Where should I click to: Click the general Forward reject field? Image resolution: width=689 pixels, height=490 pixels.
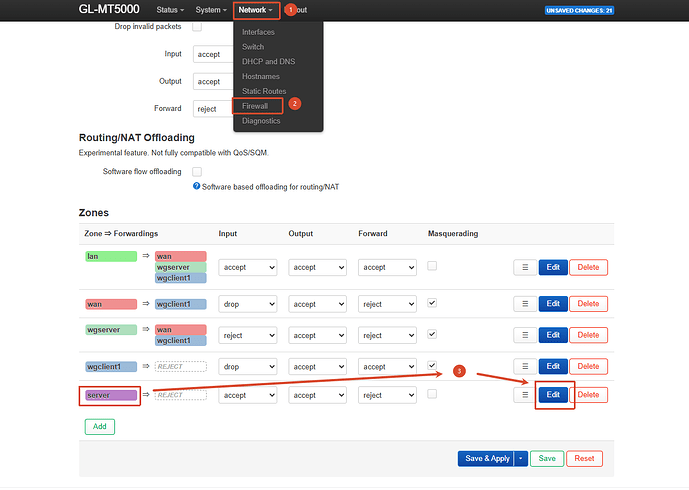click(213, 109)
